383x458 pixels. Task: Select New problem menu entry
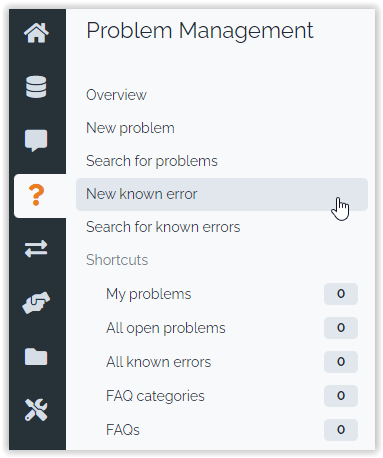pyautogui.click(x=130, y=128)
